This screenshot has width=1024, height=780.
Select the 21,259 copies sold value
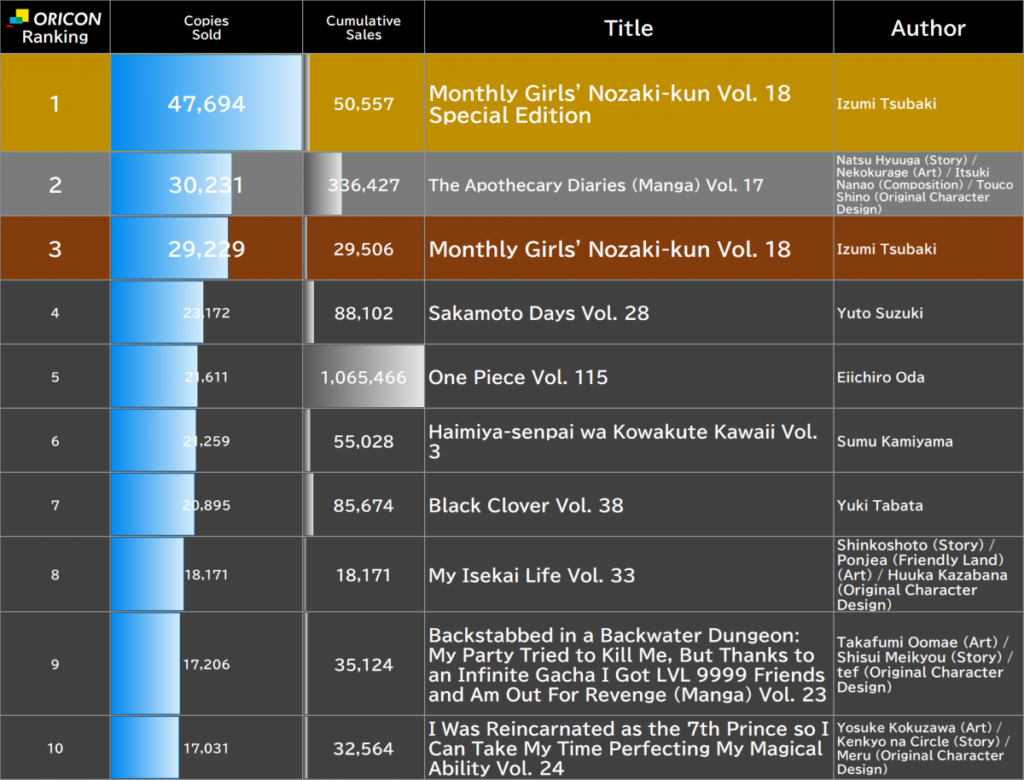pos(206,441)
